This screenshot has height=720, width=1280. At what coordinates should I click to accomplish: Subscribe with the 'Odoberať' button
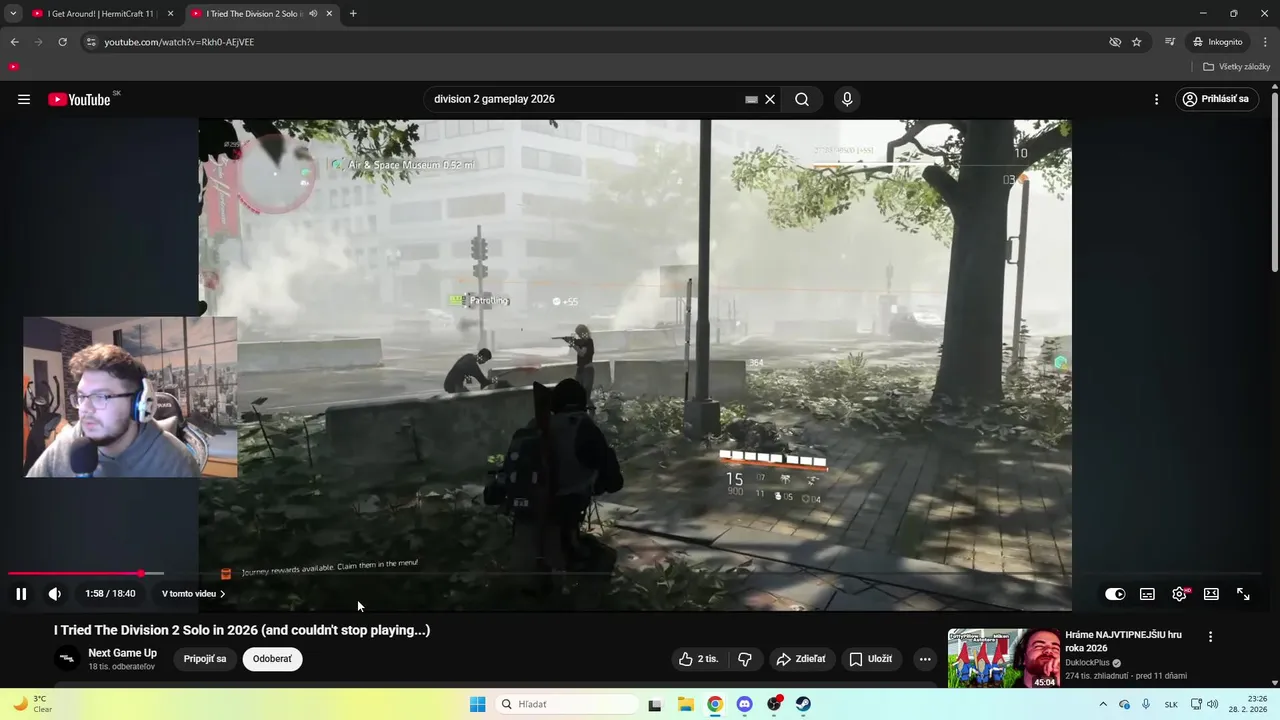click(272, 659)
